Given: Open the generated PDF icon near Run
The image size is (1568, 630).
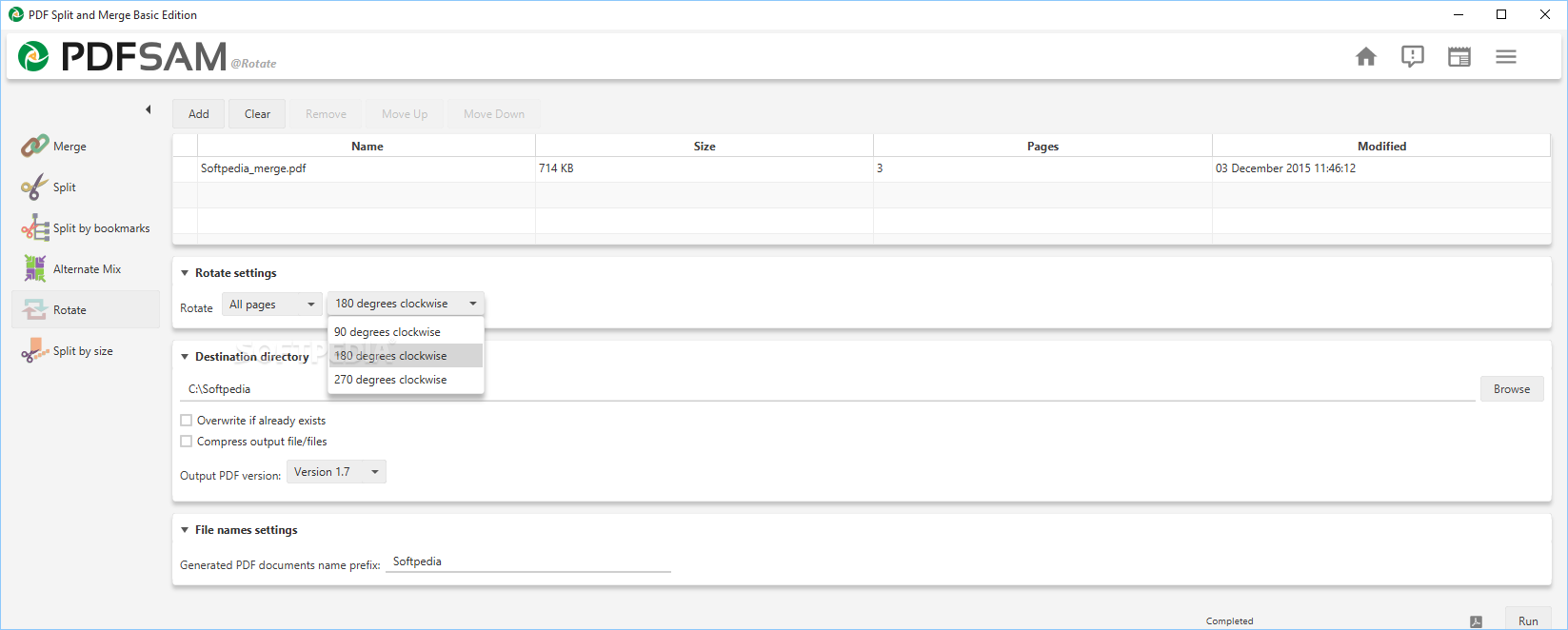Looking at the screenshot, I should 1476,621.
